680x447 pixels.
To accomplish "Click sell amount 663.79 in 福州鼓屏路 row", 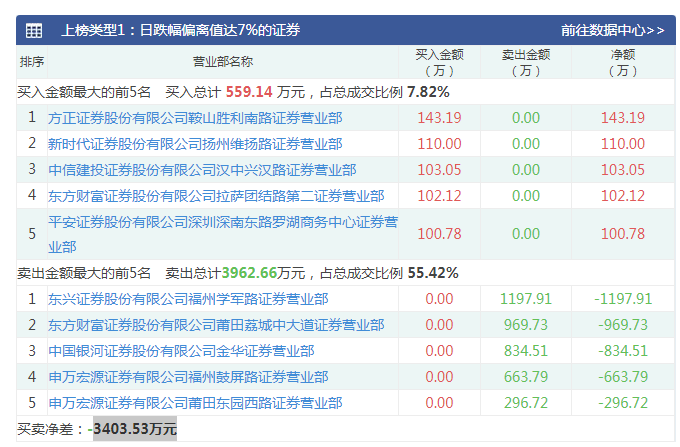I will coord(526,377).
